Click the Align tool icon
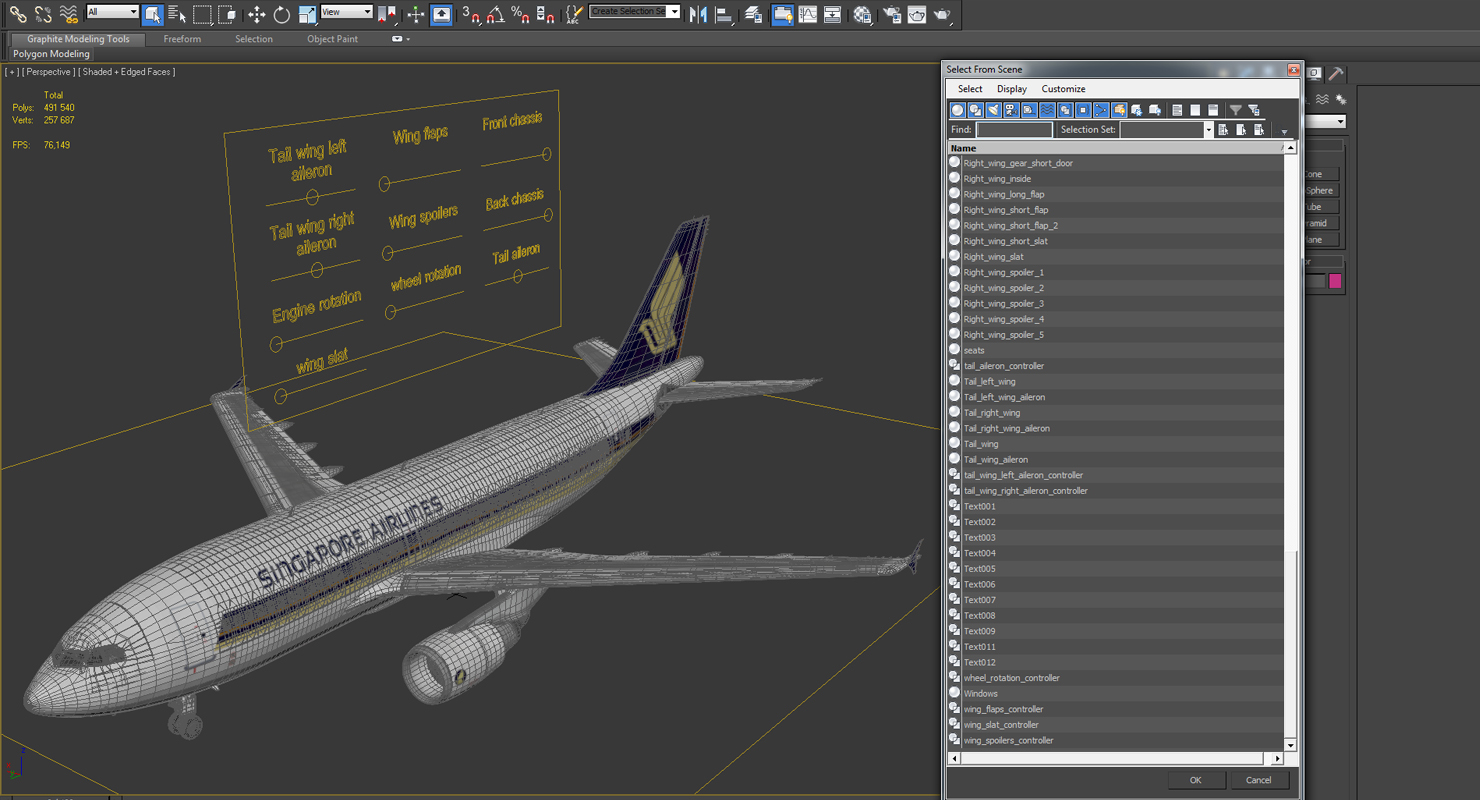This screenshot has height=800, width=1480. [x=724, y=14]
